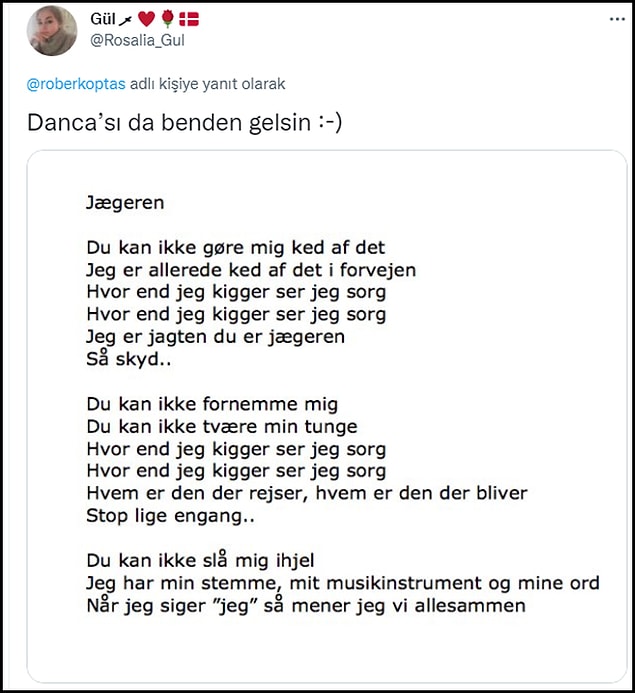The image size is (635, 693).
Task: Select the tweet text 'Danca'sı da benden gelsin'
Action: click(169, 122)
